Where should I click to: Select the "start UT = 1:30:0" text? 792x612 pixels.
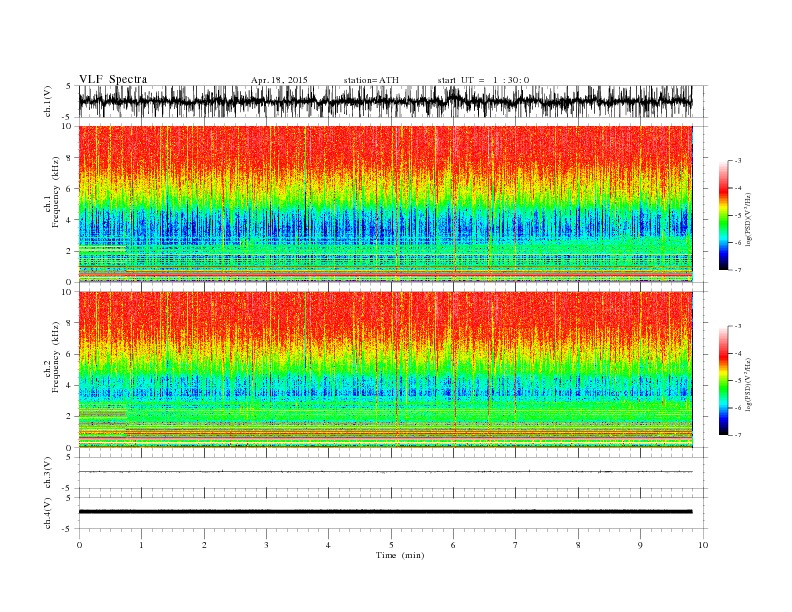483,80
